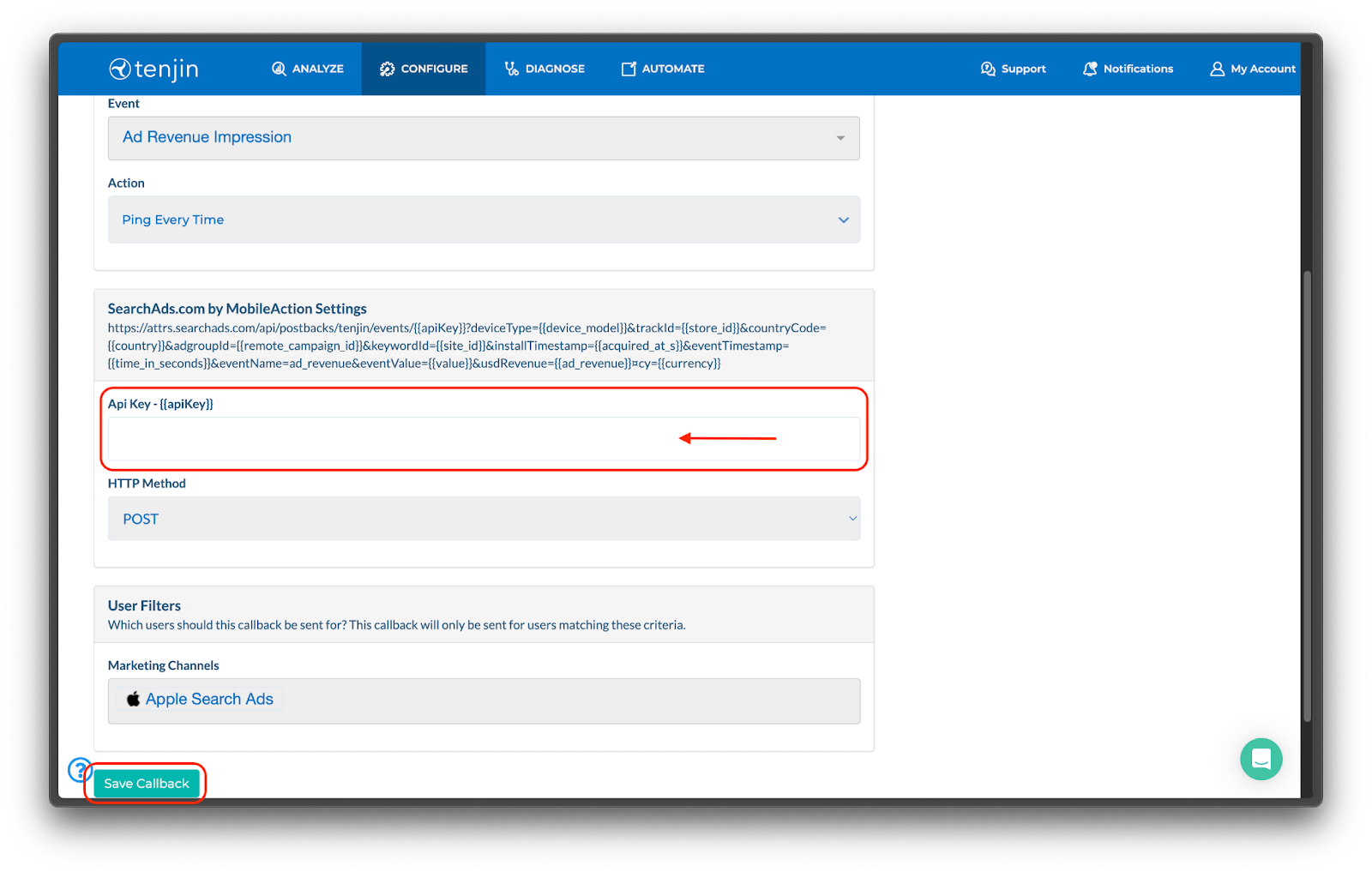Click the Diagnose stethoscope icon

click(511, 69)
